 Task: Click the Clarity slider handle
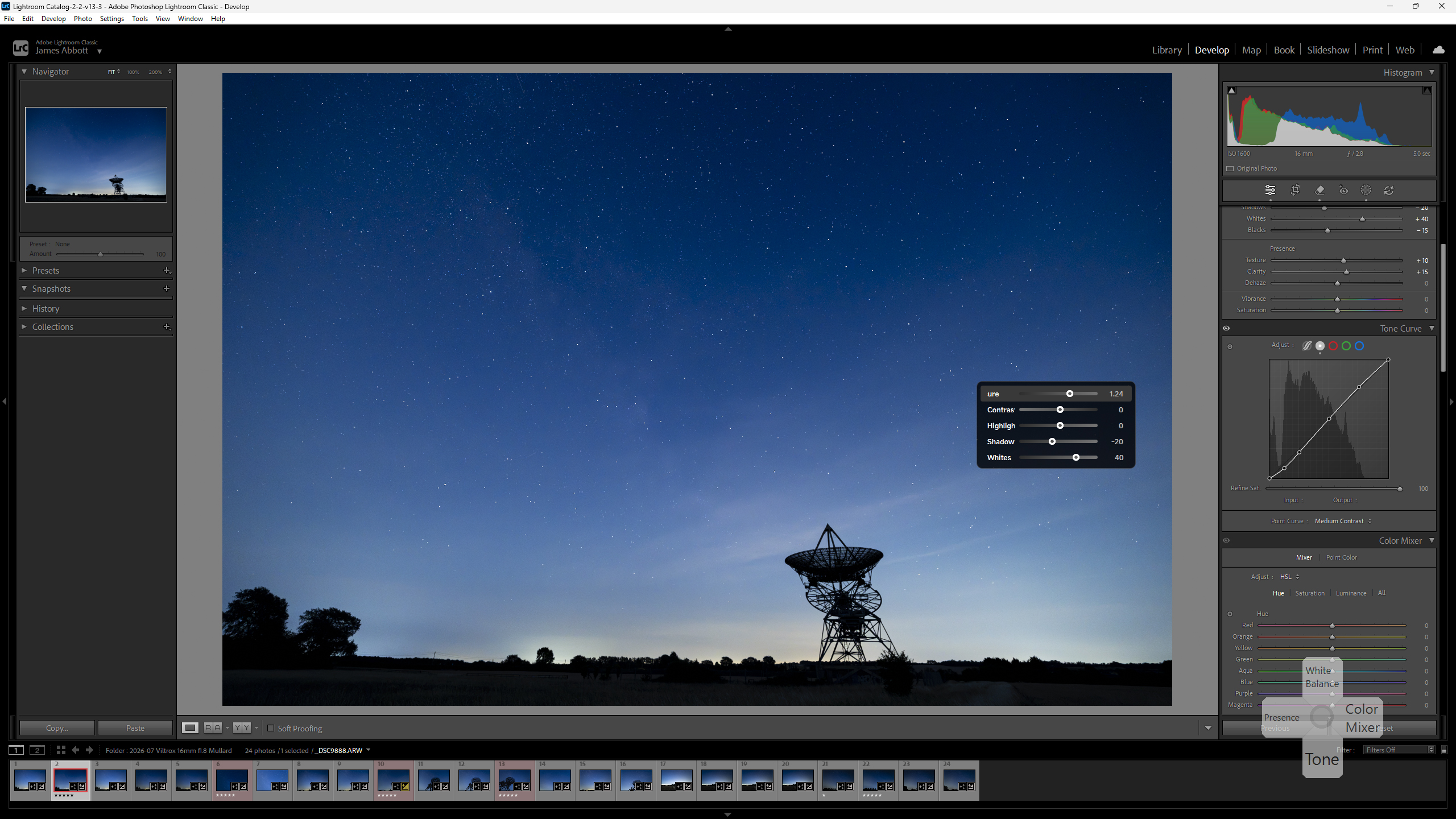tap(1346, 272)
